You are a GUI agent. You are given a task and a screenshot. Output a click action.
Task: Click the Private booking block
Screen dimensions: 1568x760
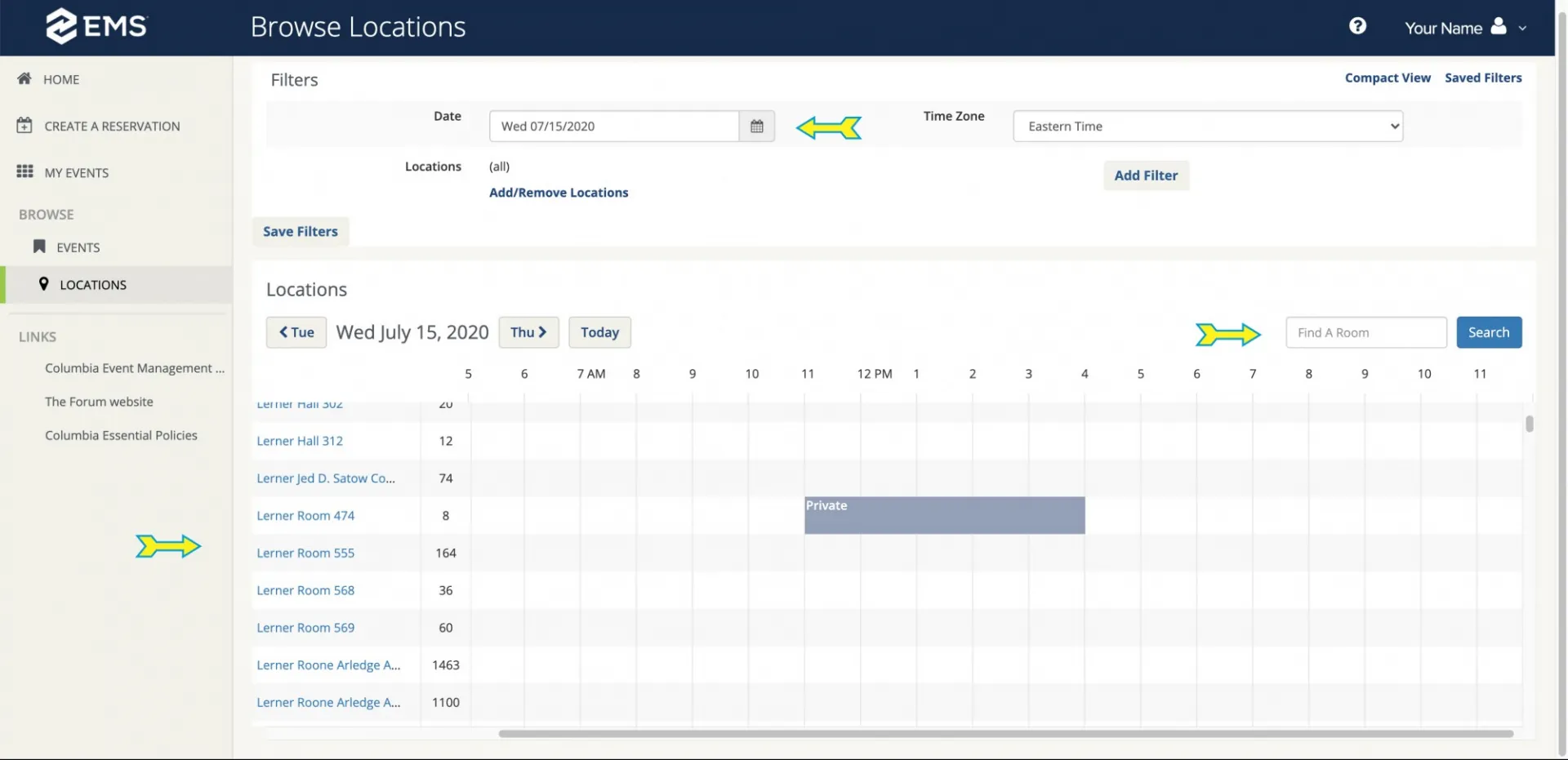point(945,515)
